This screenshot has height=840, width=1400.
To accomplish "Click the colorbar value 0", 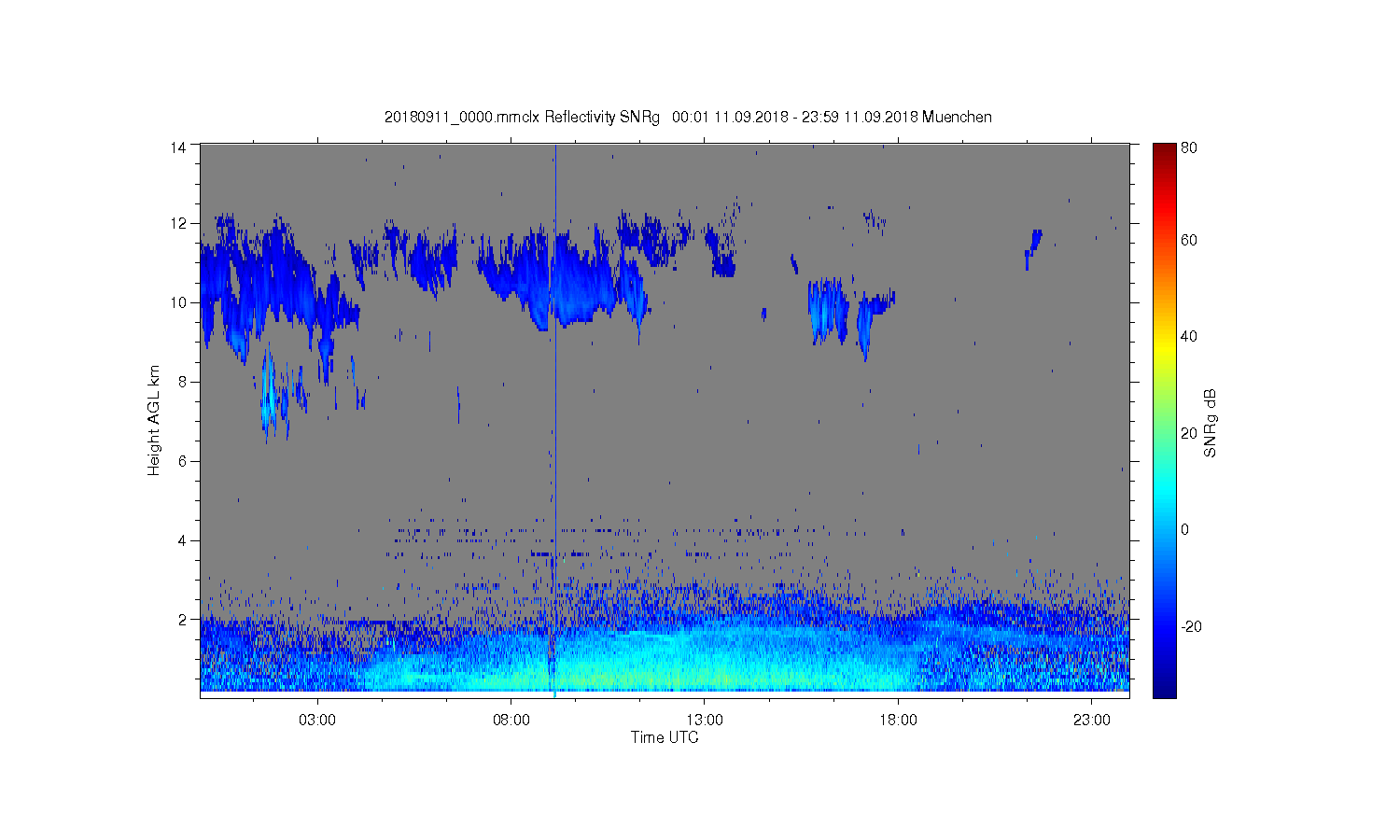I will (1185, 530).
